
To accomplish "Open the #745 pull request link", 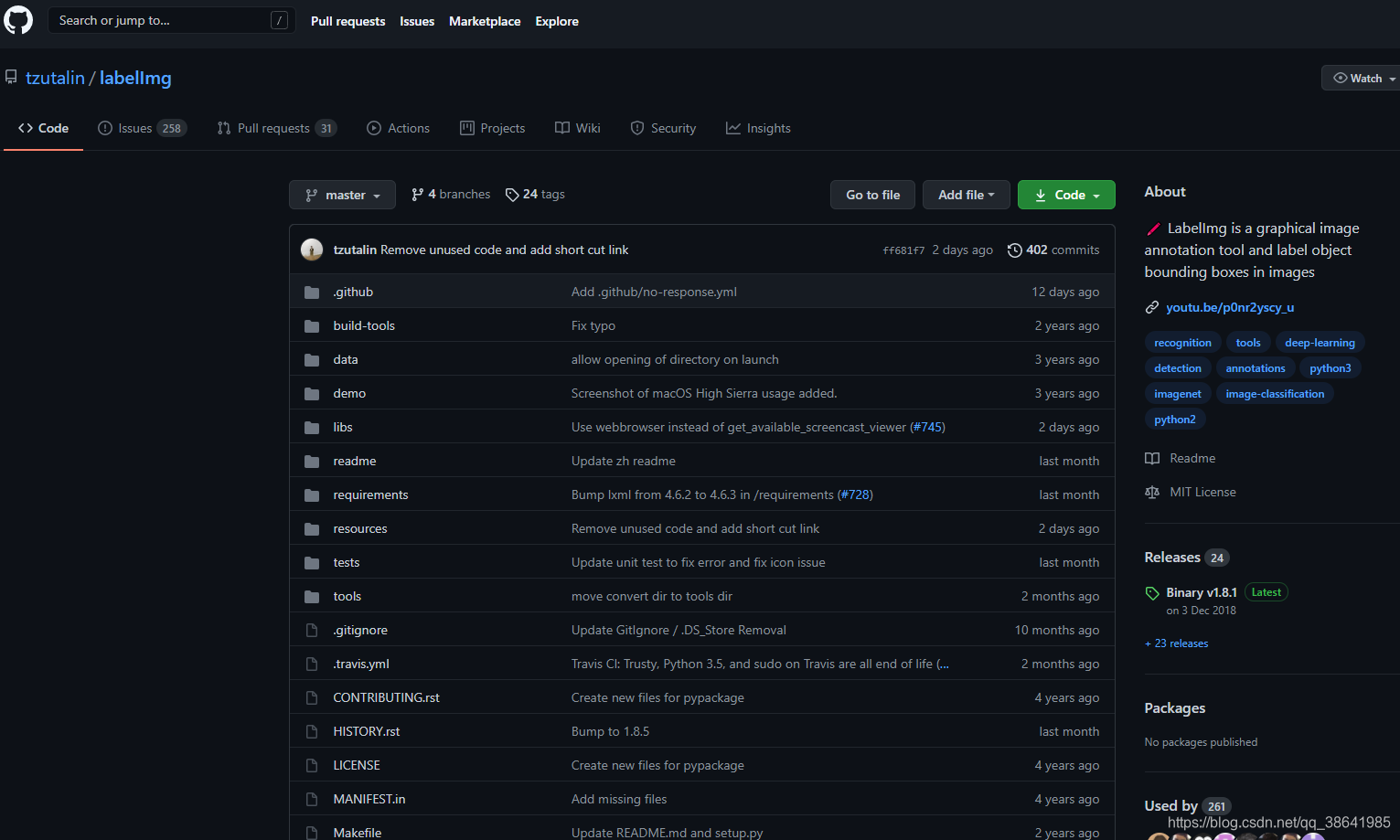I will pos(927,427).
